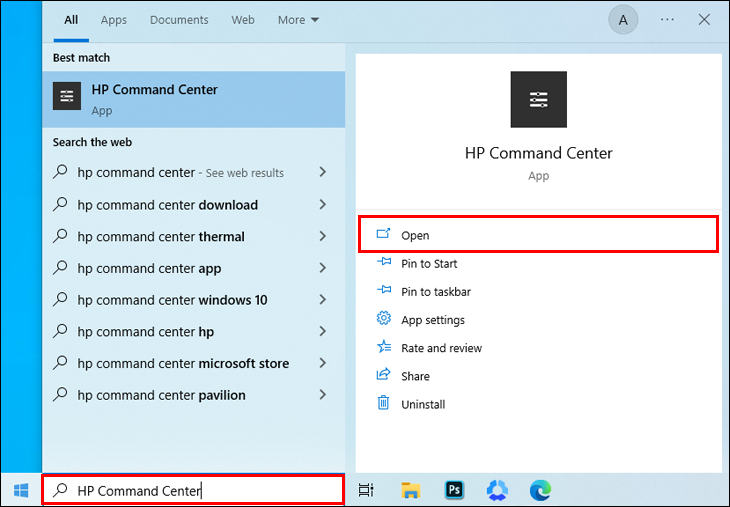Viewport: 730px width, 507px height.
Task: Uninstall the HP Command Center app
Action: [422, 404]
